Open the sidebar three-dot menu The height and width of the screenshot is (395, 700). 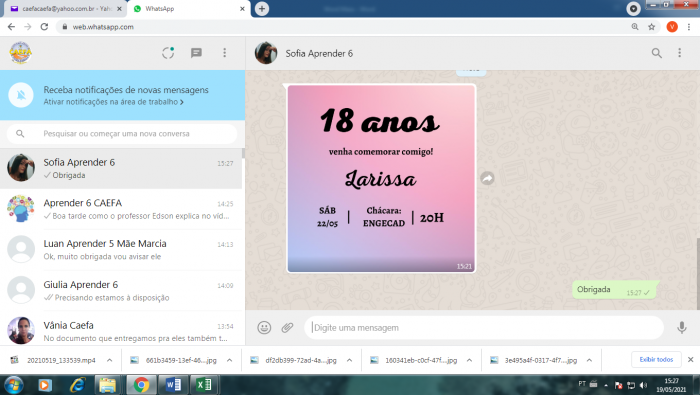tap(225, 53)
